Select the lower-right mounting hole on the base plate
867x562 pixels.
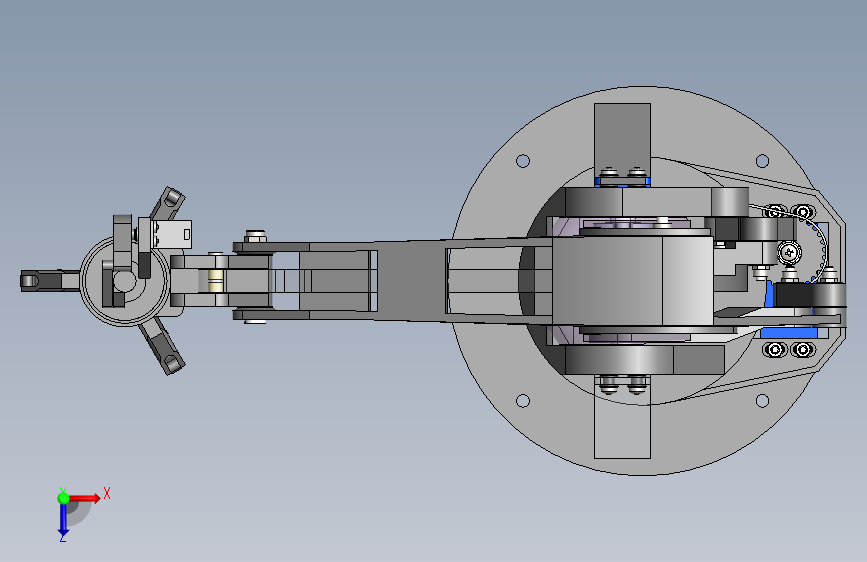tap(762, 400)
